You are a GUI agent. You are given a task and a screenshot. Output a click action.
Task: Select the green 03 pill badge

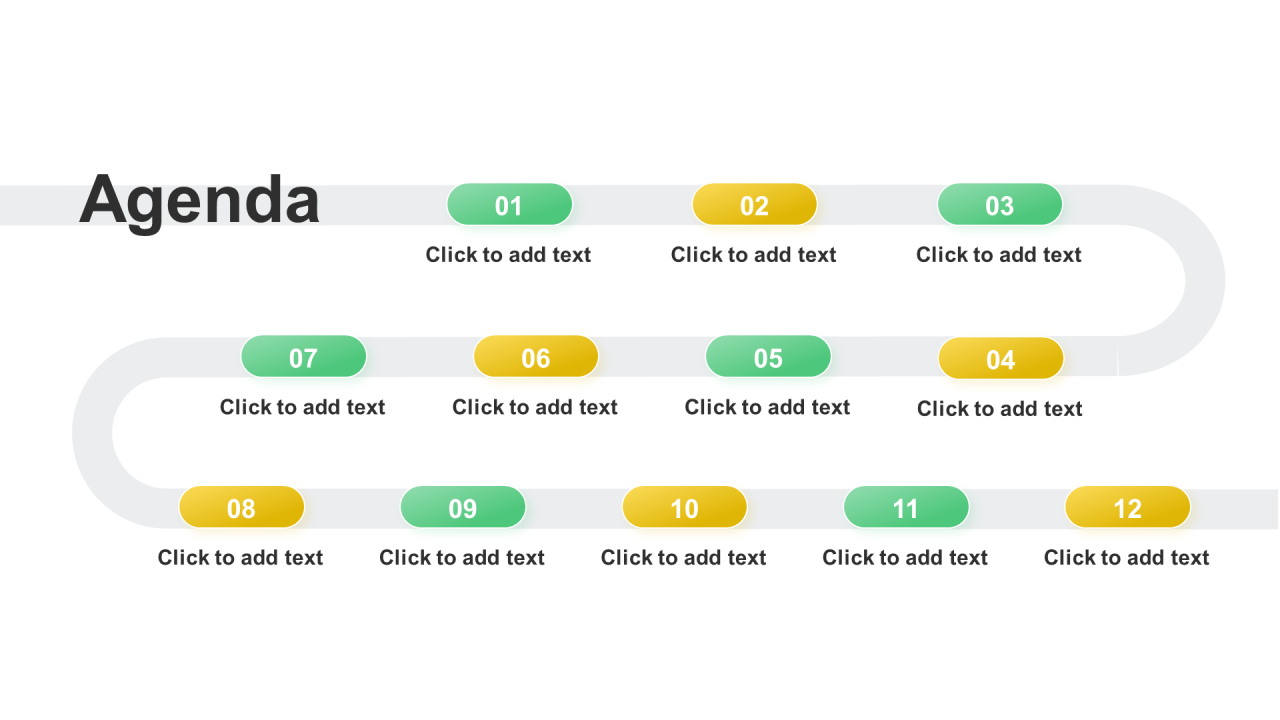click(1000, 205)
